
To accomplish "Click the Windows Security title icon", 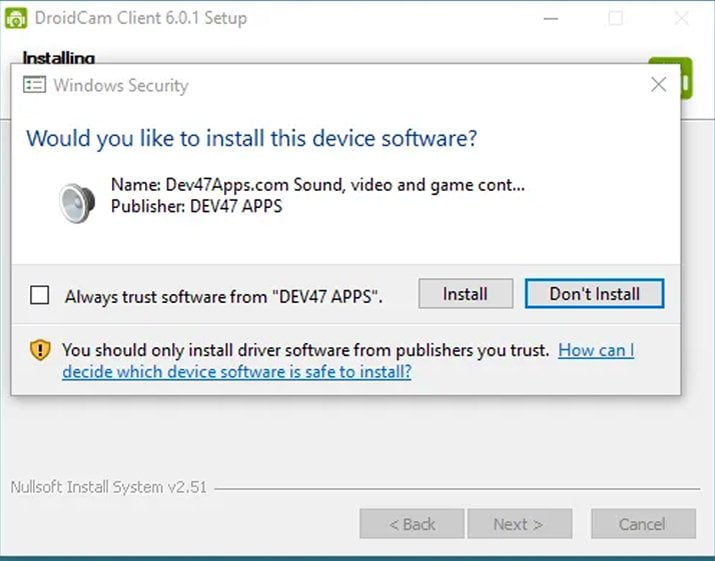I will point(34,85).
